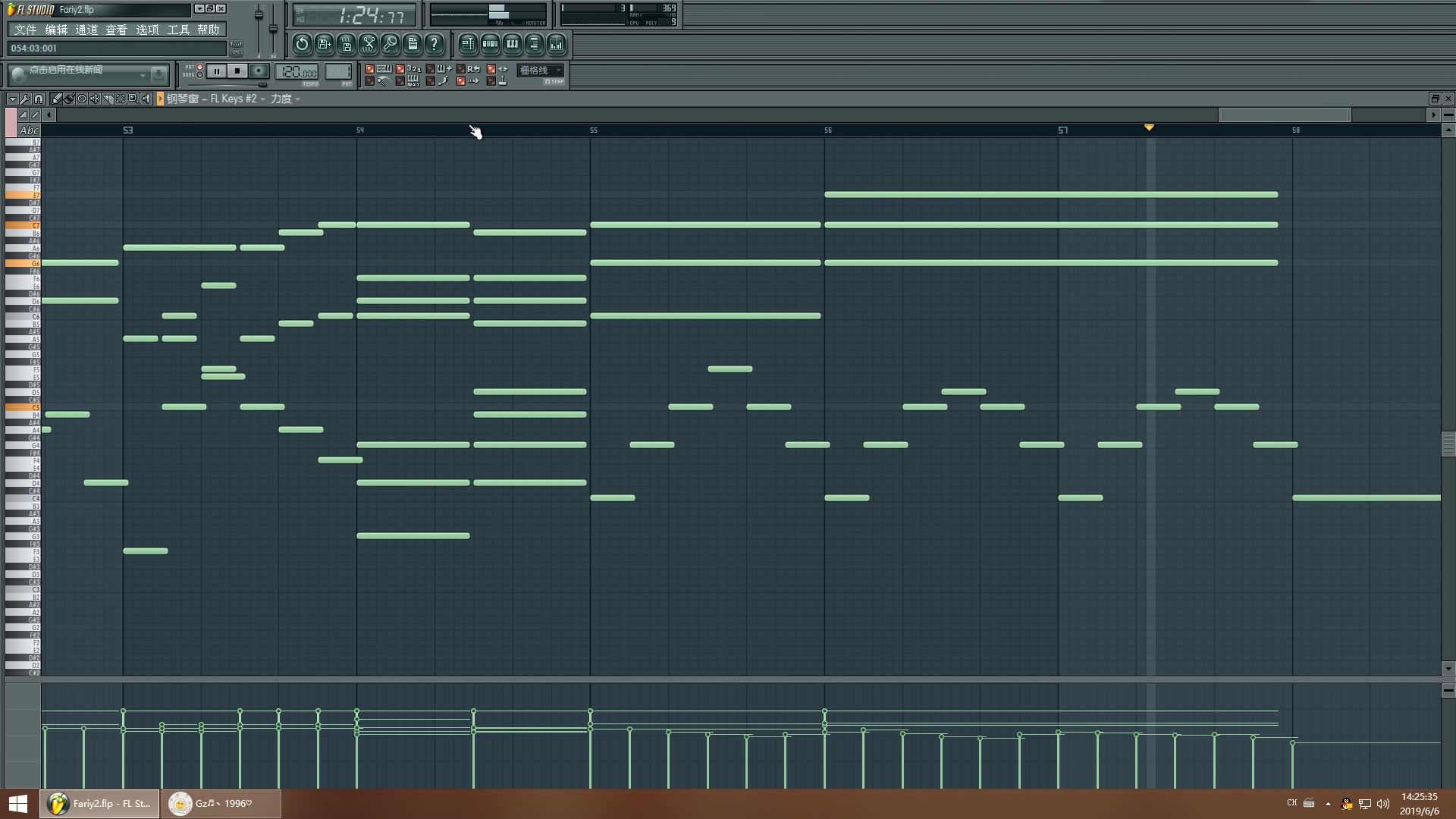Click save new version disk icon
Image resolution: width=1456 pixels, height=819 pixels.
[324, 44]
